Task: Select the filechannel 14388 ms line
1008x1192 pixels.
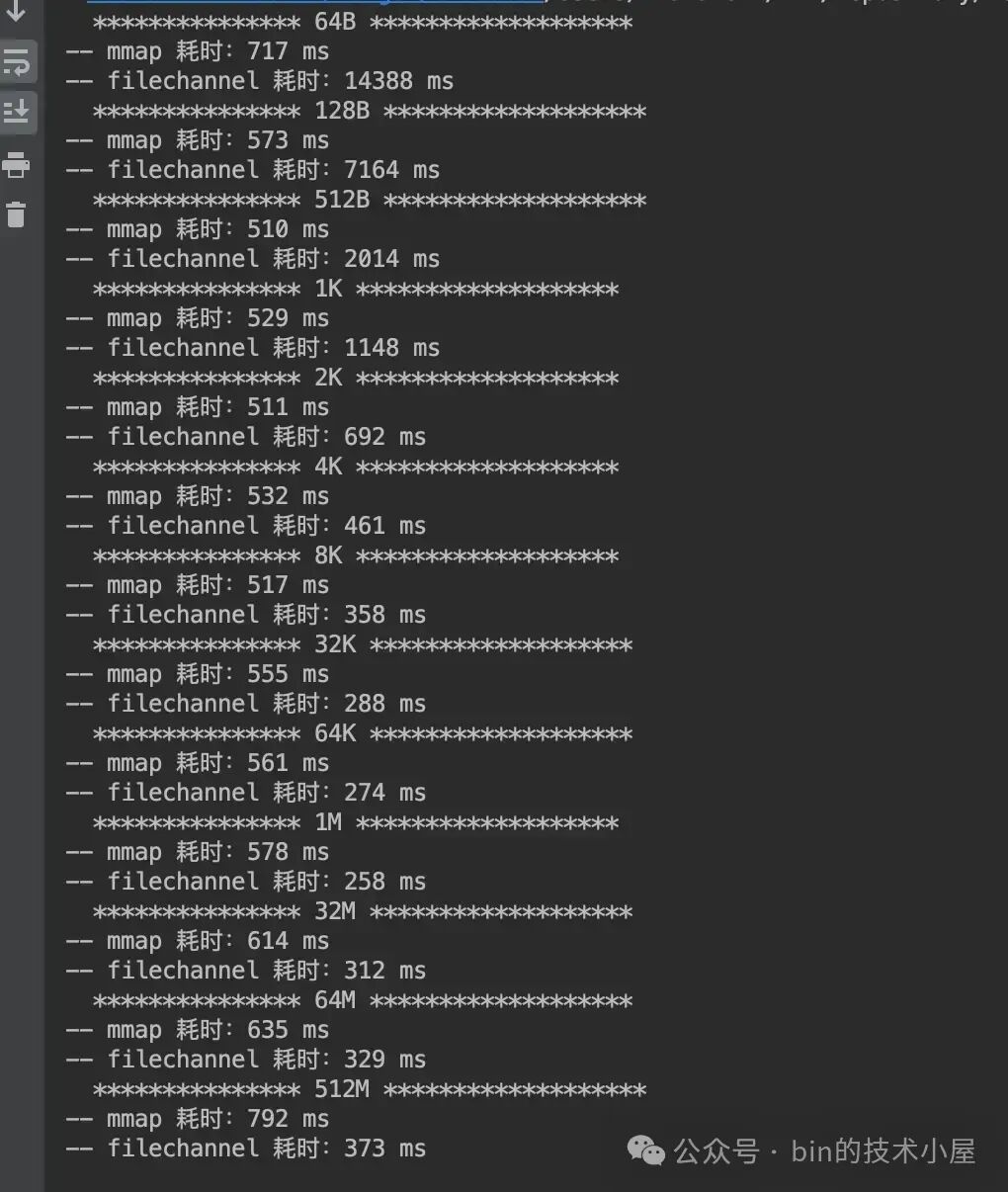Action: tap(260, 81)
